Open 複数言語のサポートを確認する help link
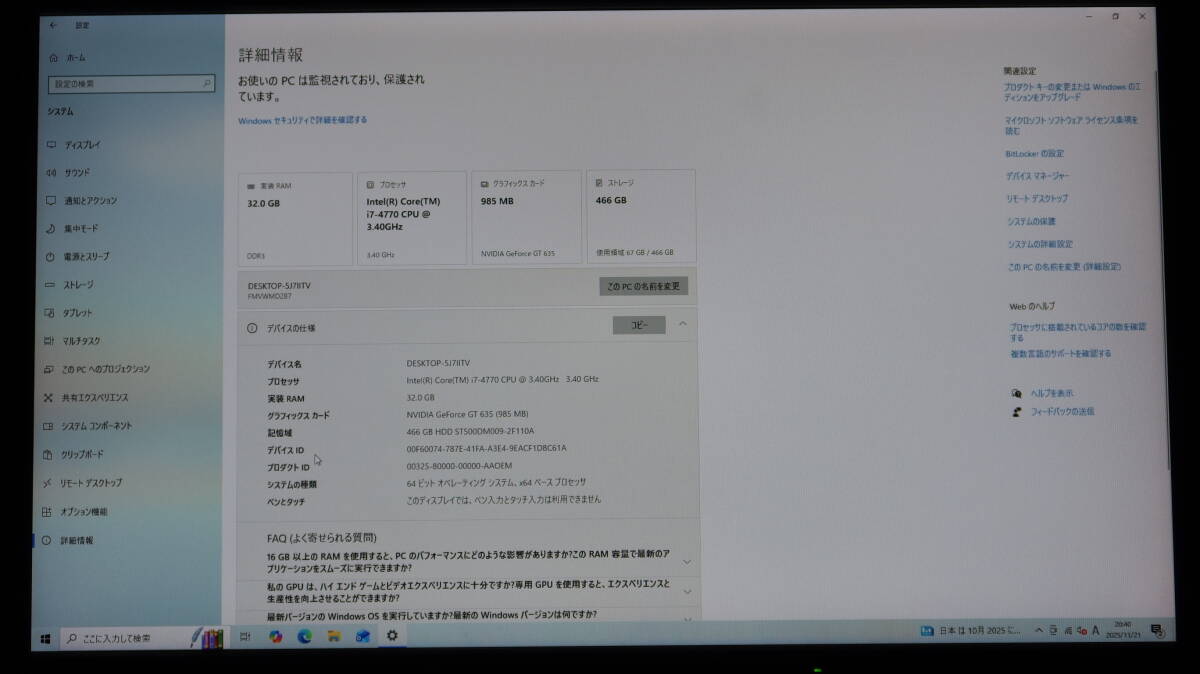 click(1060, 354)
